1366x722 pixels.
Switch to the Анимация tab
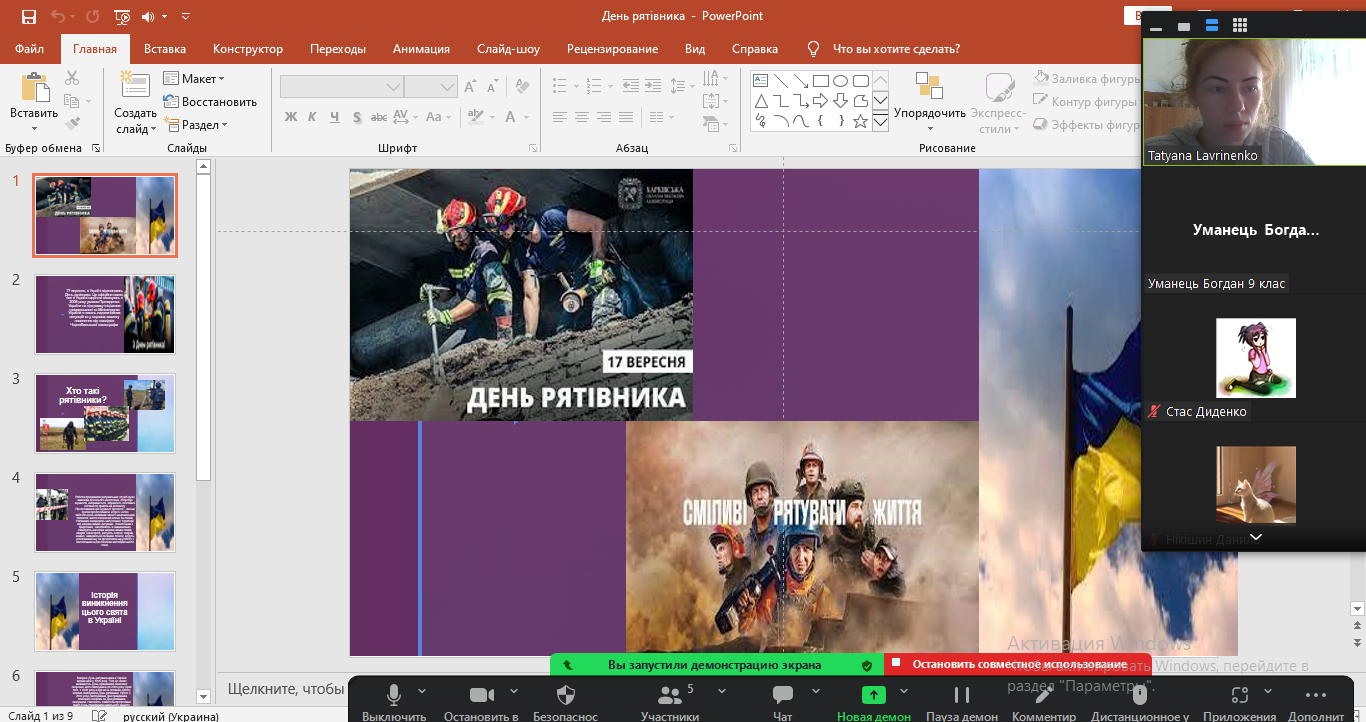tap(421, 49)
